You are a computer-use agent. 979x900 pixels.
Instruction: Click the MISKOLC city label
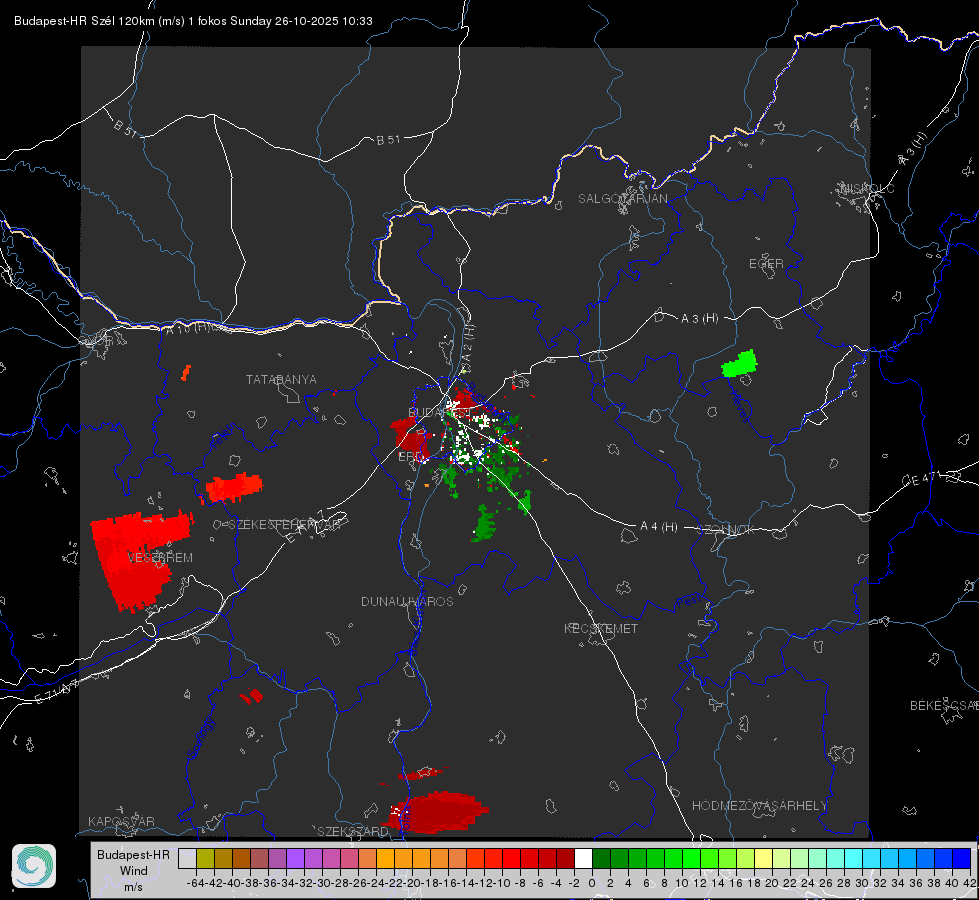pyautogui.click(x=867, y=188)
